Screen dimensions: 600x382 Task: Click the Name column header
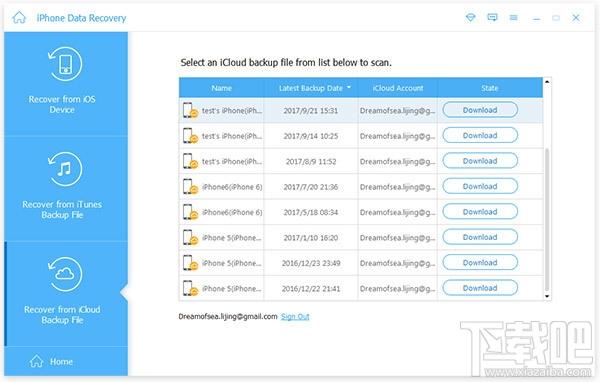pos(222,88)
